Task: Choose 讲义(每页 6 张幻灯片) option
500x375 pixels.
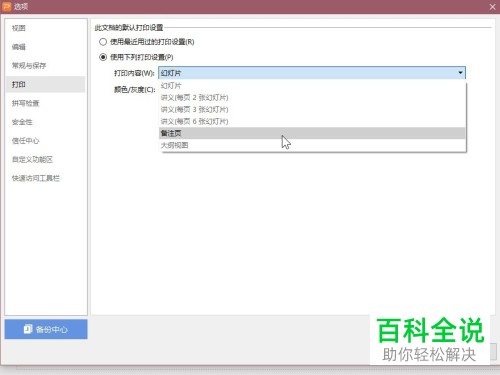Action: pos(312,121)
